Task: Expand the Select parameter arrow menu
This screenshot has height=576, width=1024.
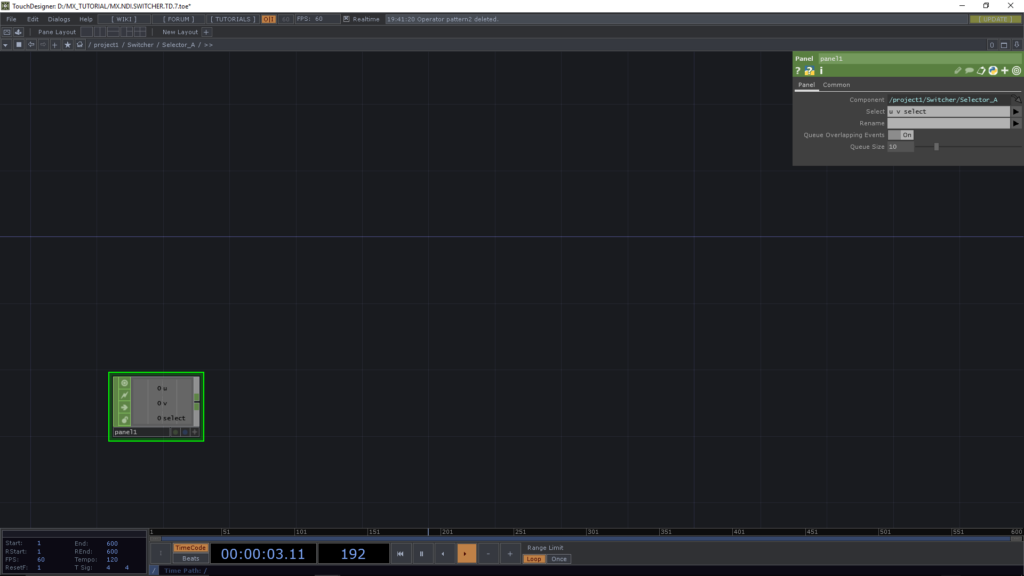Action: pyautogui.click(x=1016, y=112)
